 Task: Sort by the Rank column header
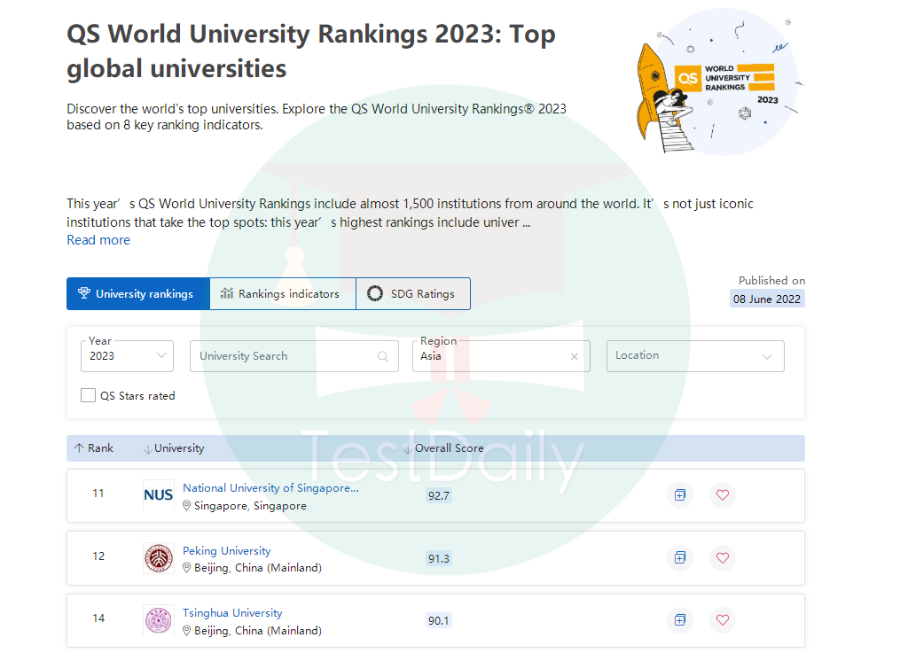(x=95, y=448)
